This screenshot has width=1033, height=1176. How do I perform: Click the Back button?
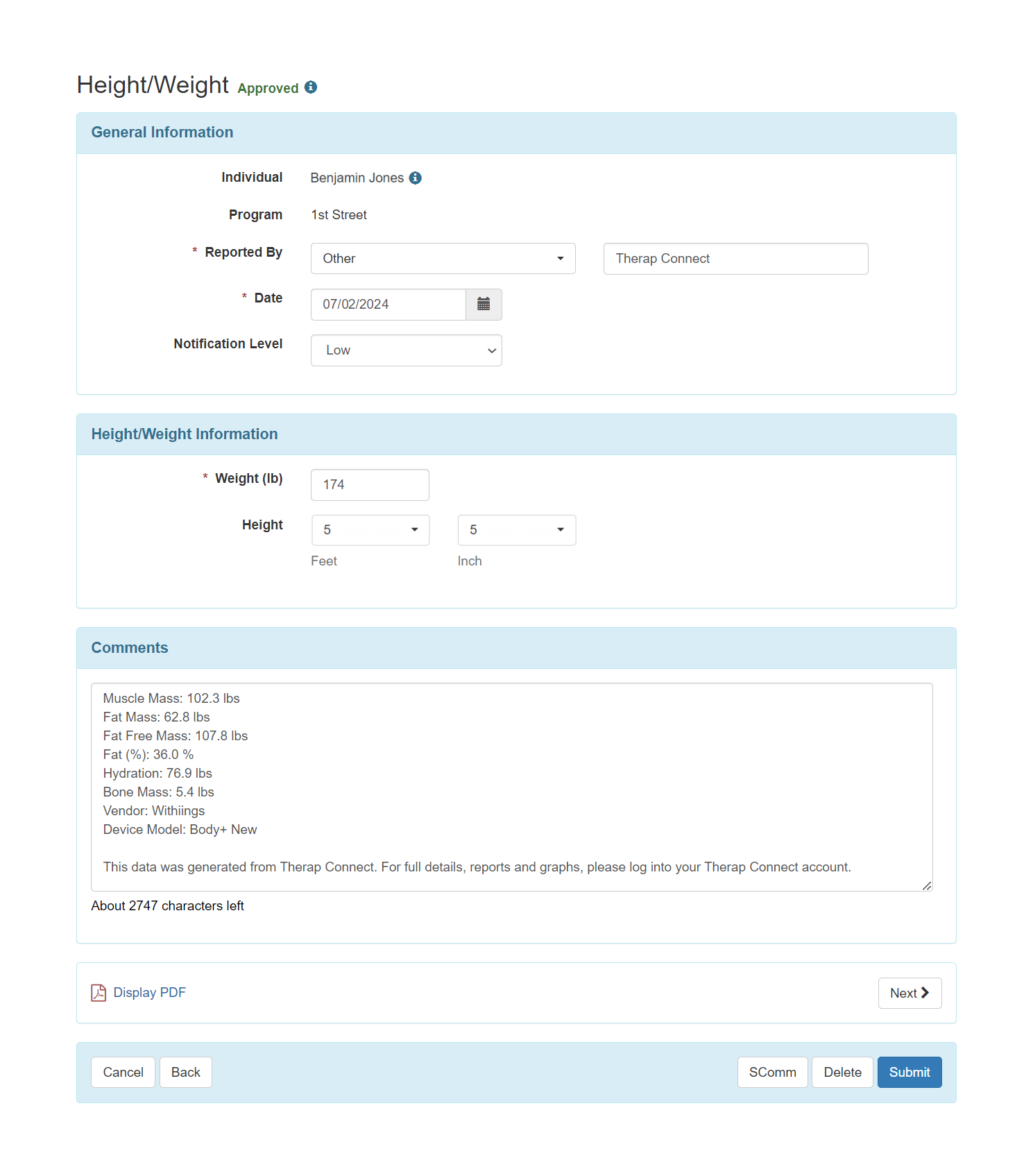(x=186, y=1073)
